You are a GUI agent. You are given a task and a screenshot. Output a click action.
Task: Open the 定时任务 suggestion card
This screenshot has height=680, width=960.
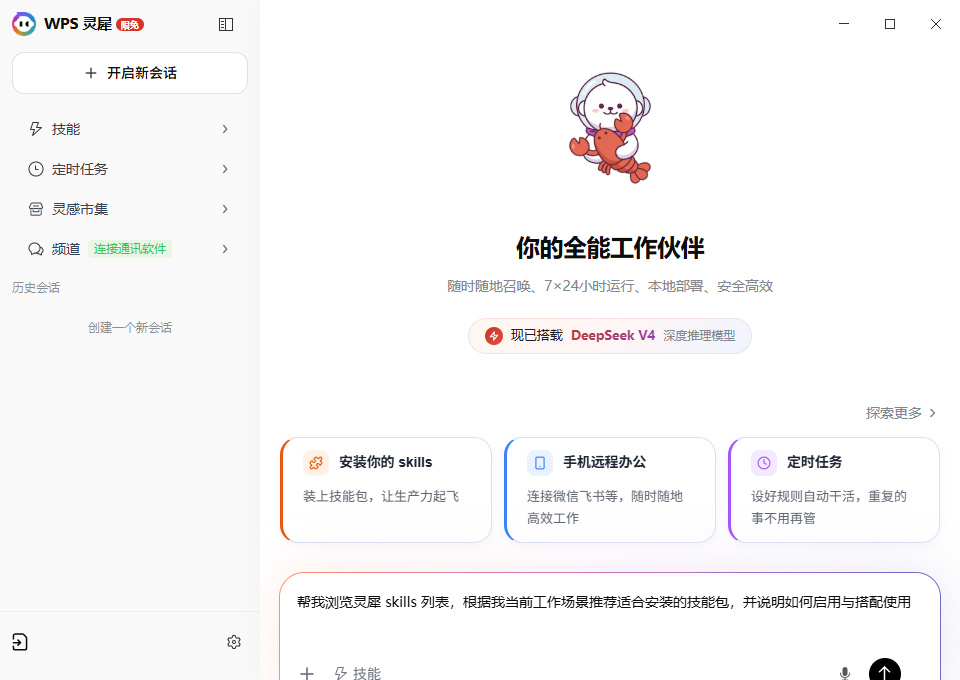coord(834,490)
